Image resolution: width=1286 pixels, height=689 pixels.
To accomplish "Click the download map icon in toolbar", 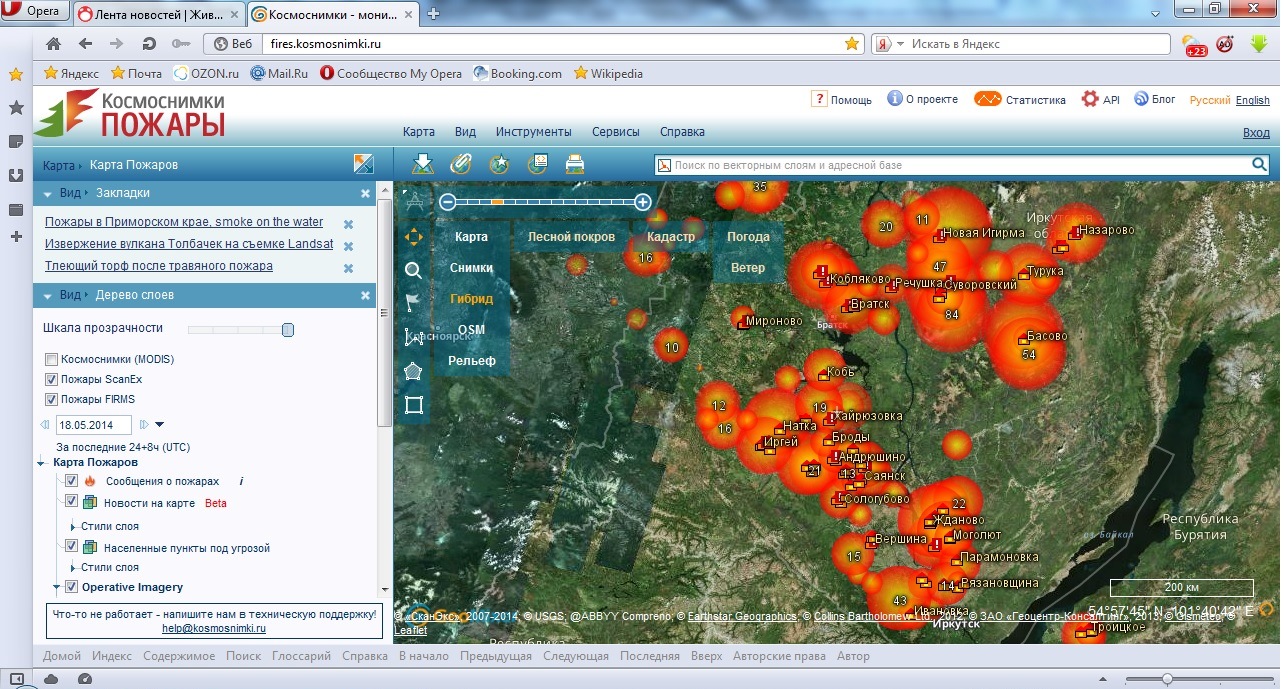I will (x=423, y=164).
